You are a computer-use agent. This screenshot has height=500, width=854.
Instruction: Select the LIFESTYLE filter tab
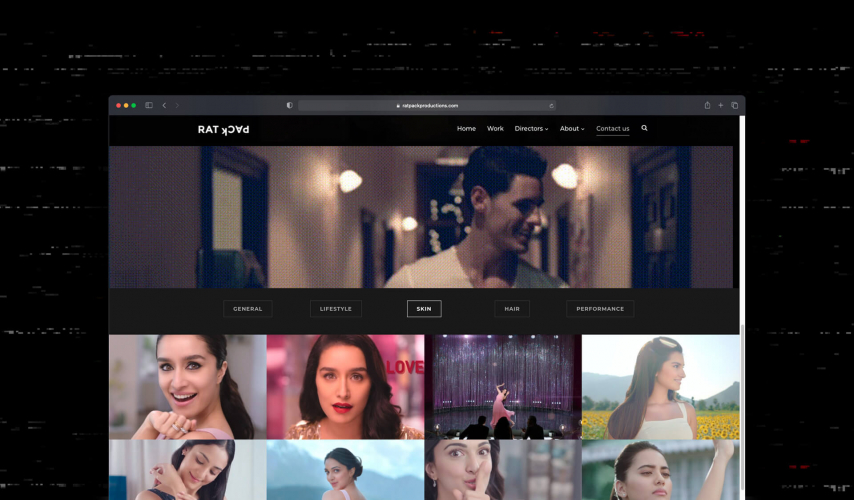pos(336,309)
